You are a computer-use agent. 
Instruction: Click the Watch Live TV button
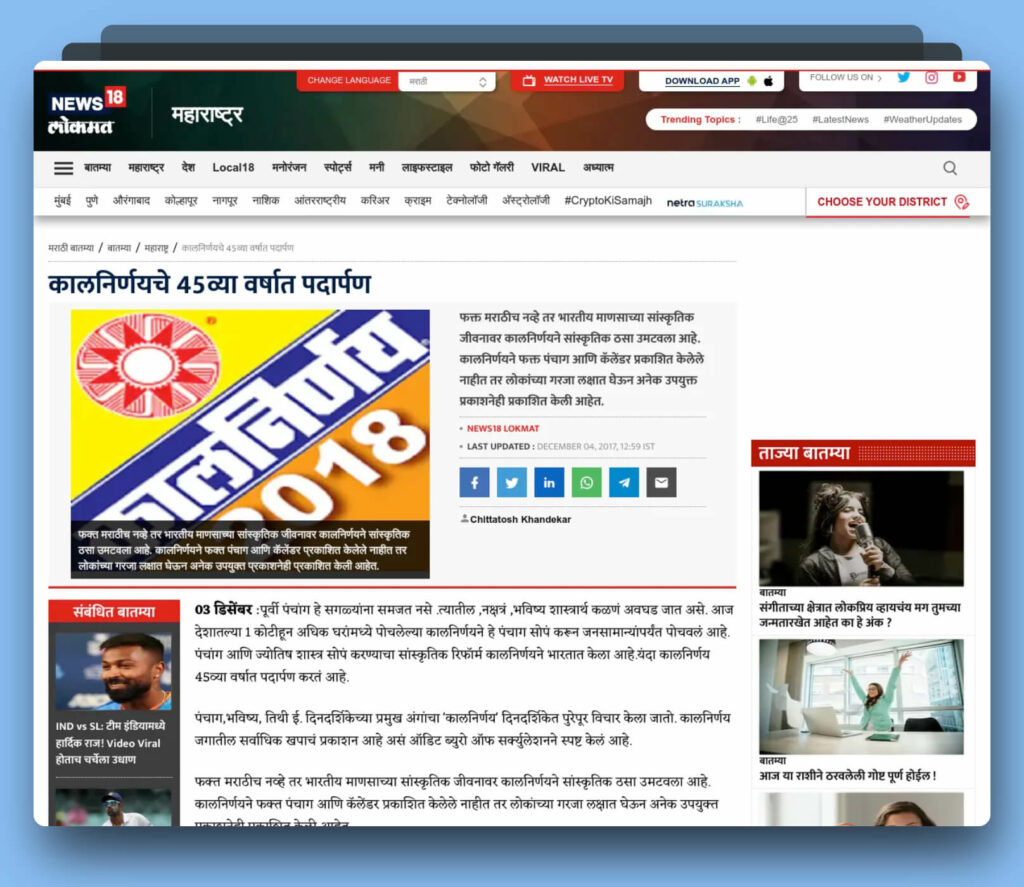[568, 80]
